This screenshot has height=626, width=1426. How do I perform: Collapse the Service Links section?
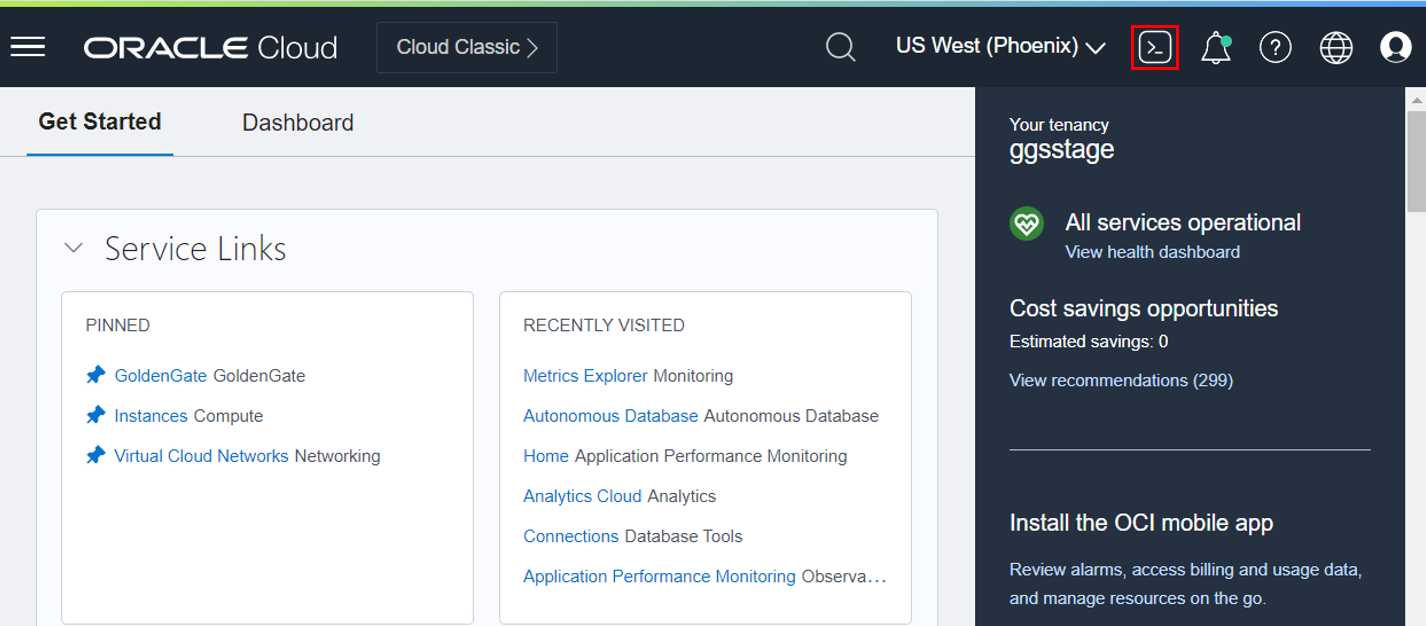click(x=73, y=247)
